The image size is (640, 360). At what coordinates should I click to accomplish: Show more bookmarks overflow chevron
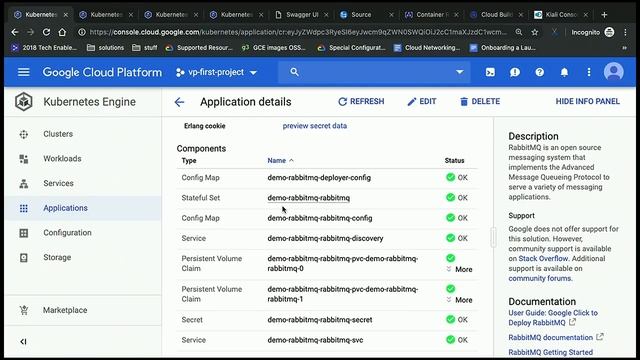tap(624, 48)
